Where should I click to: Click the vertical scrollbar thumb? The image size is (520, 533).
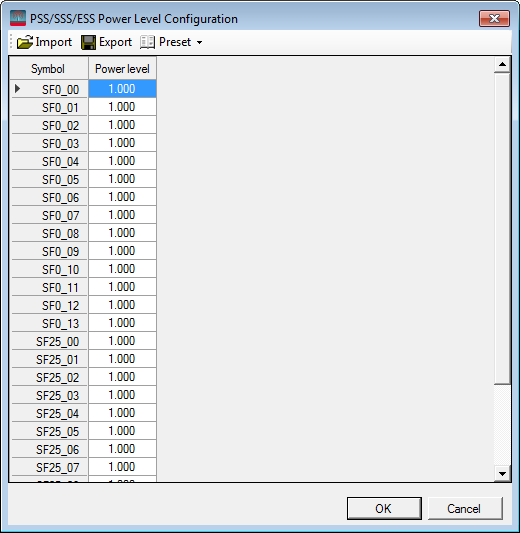point(502,228)
